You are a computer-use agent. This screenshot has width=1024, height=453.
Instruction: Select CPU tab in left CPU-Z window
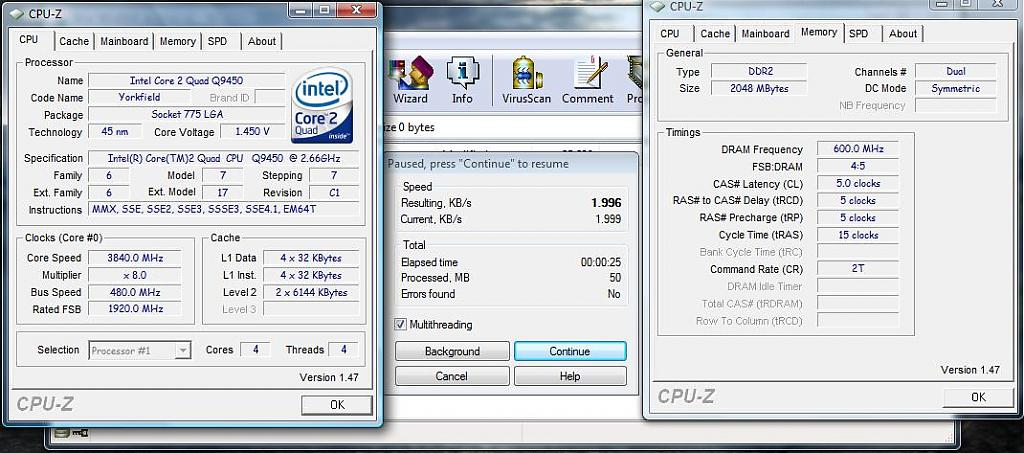(x=29, y=39)
